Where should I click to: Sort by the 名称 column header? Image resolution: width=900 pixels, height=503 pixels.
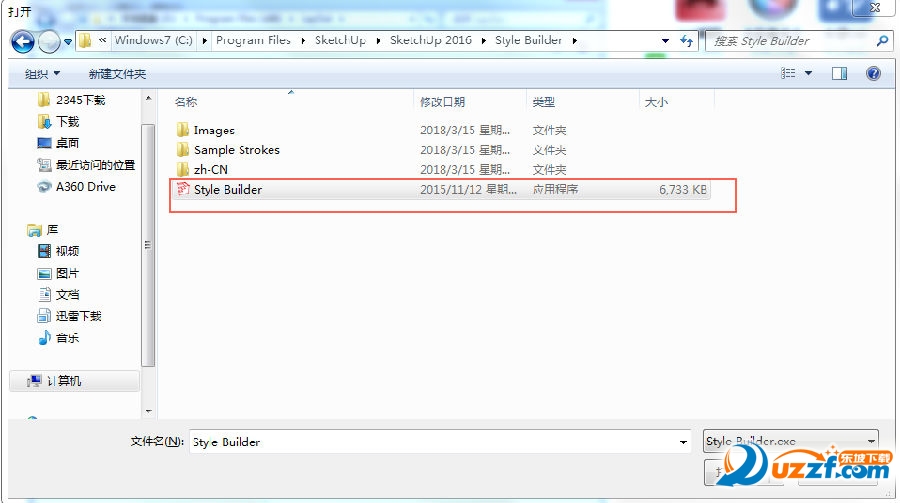186,102
